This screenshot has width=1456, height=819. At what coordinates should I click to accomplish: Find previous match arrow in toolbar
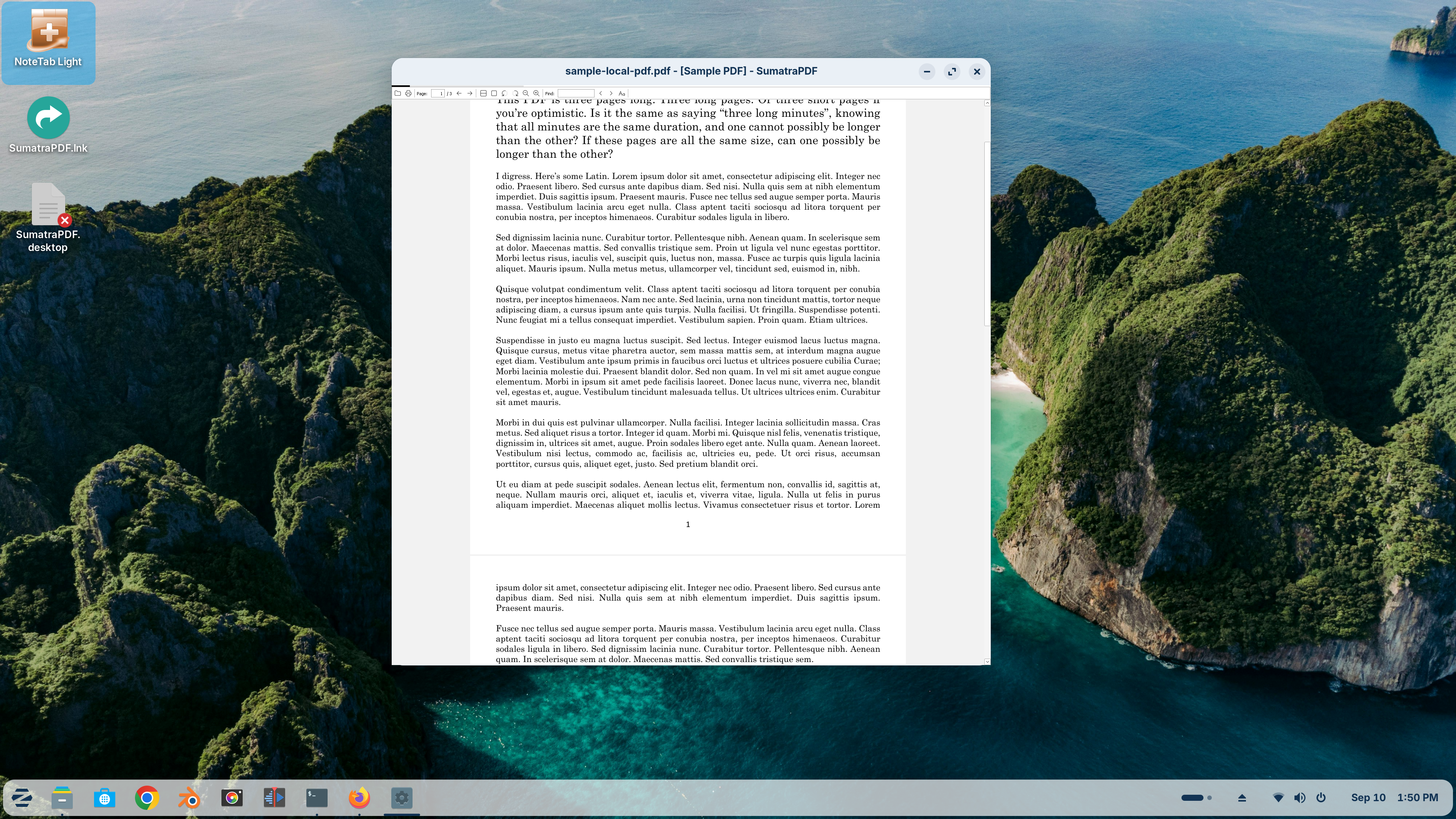tap(600, 93)
